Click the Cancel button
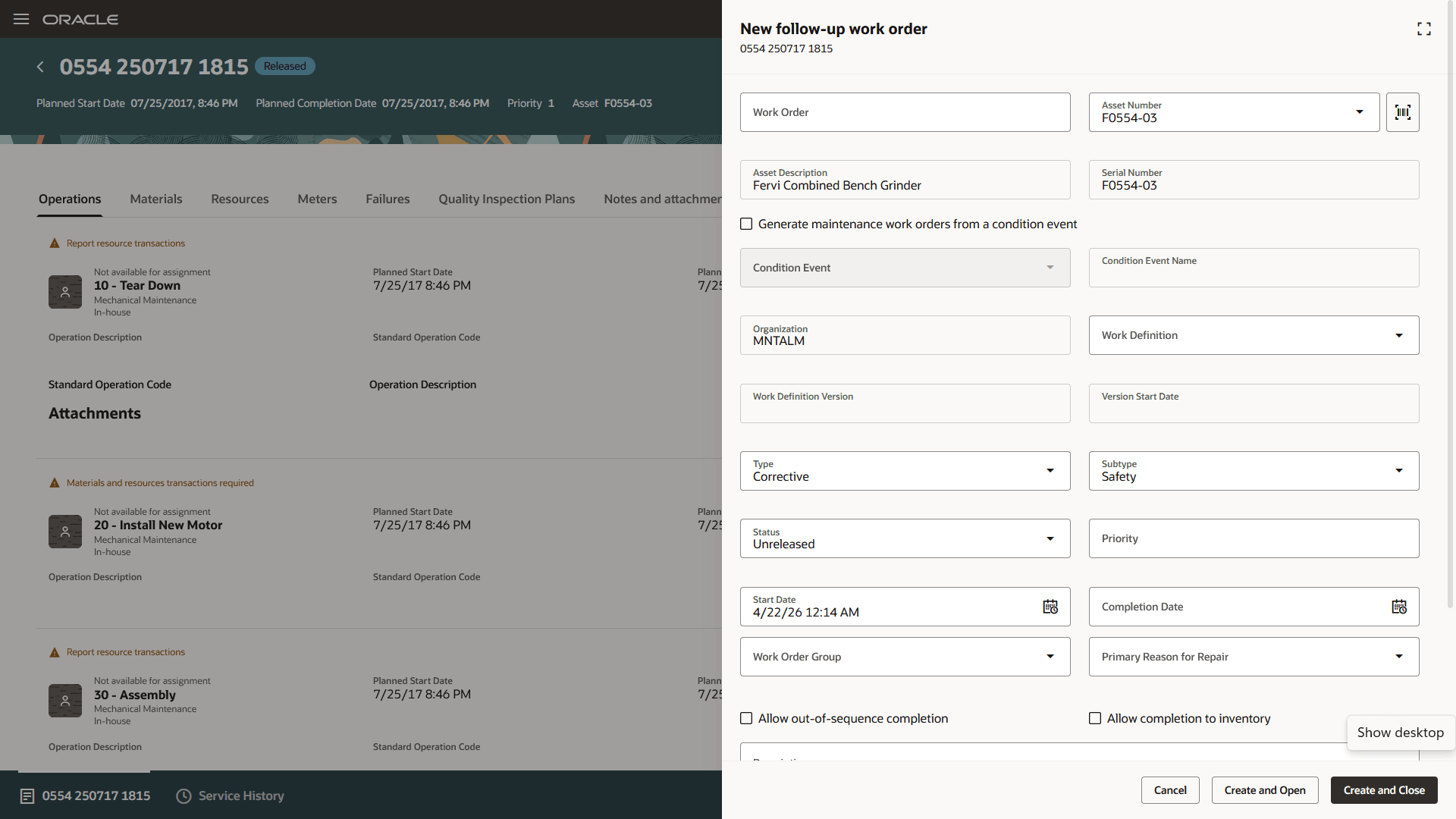Image resolution: width=1456 pixels, height=819 pixels. tap(1170, 790)
